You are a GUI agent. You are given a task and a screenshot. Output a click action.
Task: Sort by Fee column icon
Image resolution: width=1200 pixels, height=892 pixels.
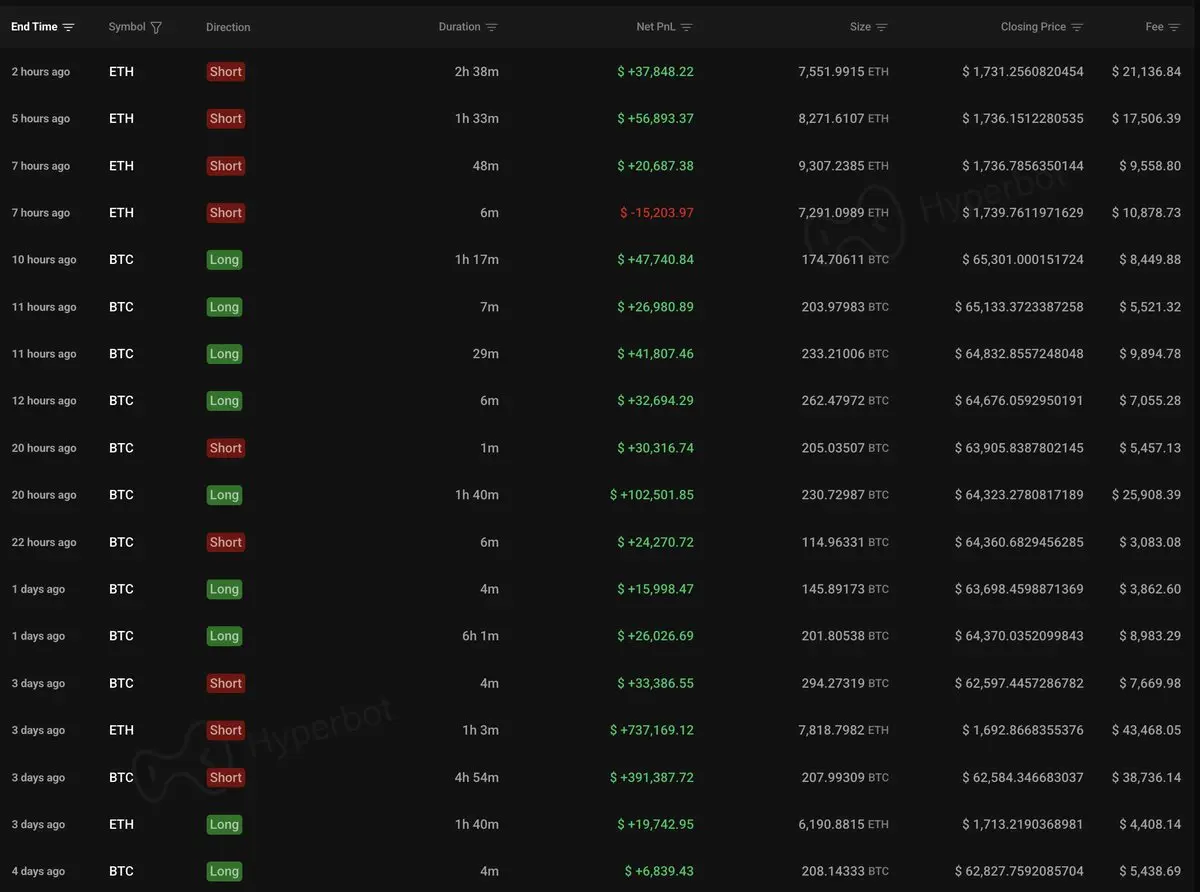[x=1175, y=27]
